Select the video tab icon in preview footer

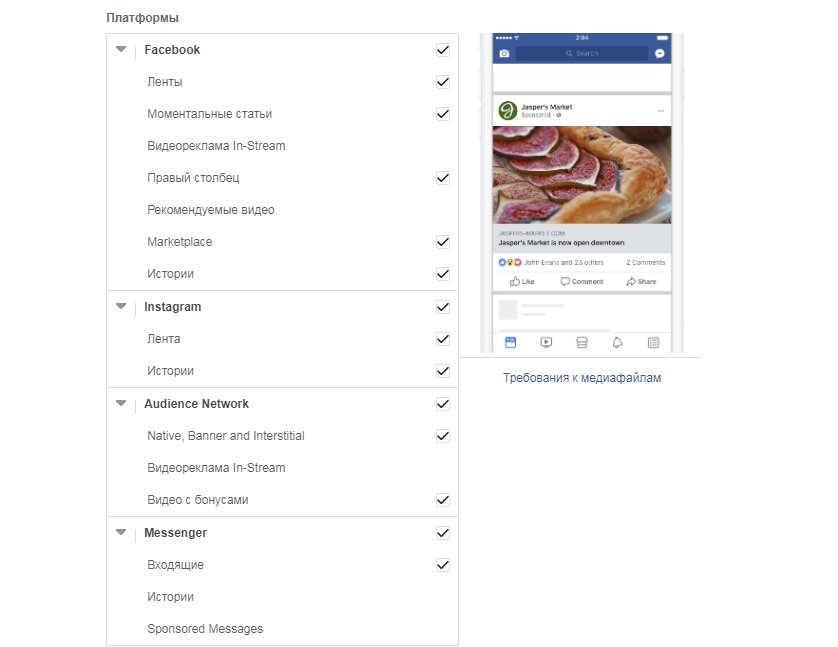coord(546,342)
